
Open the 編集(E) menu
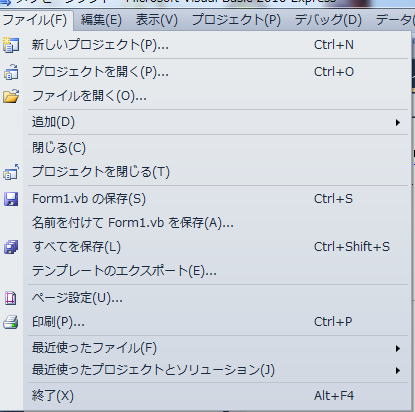tap(101, 20)
